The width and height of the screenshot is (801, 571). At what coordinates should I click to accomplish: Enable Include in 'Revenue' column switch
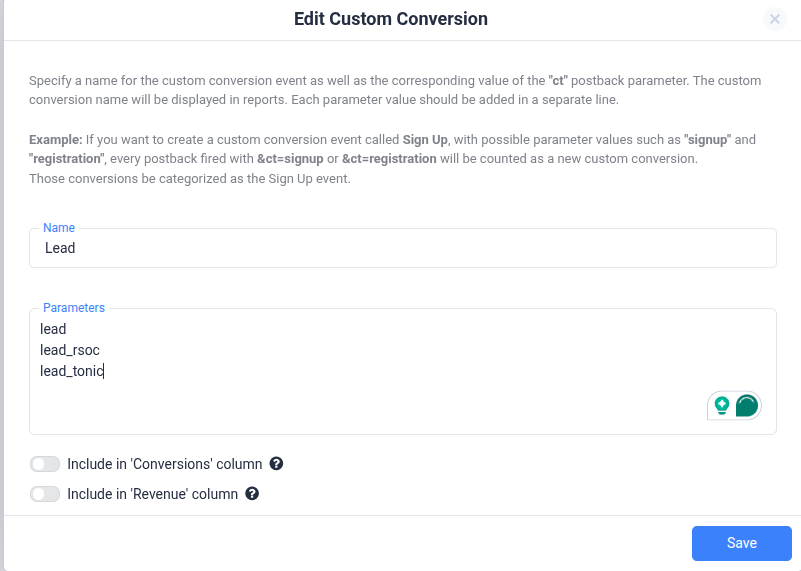pyautogui.click(x=45, y=494)
